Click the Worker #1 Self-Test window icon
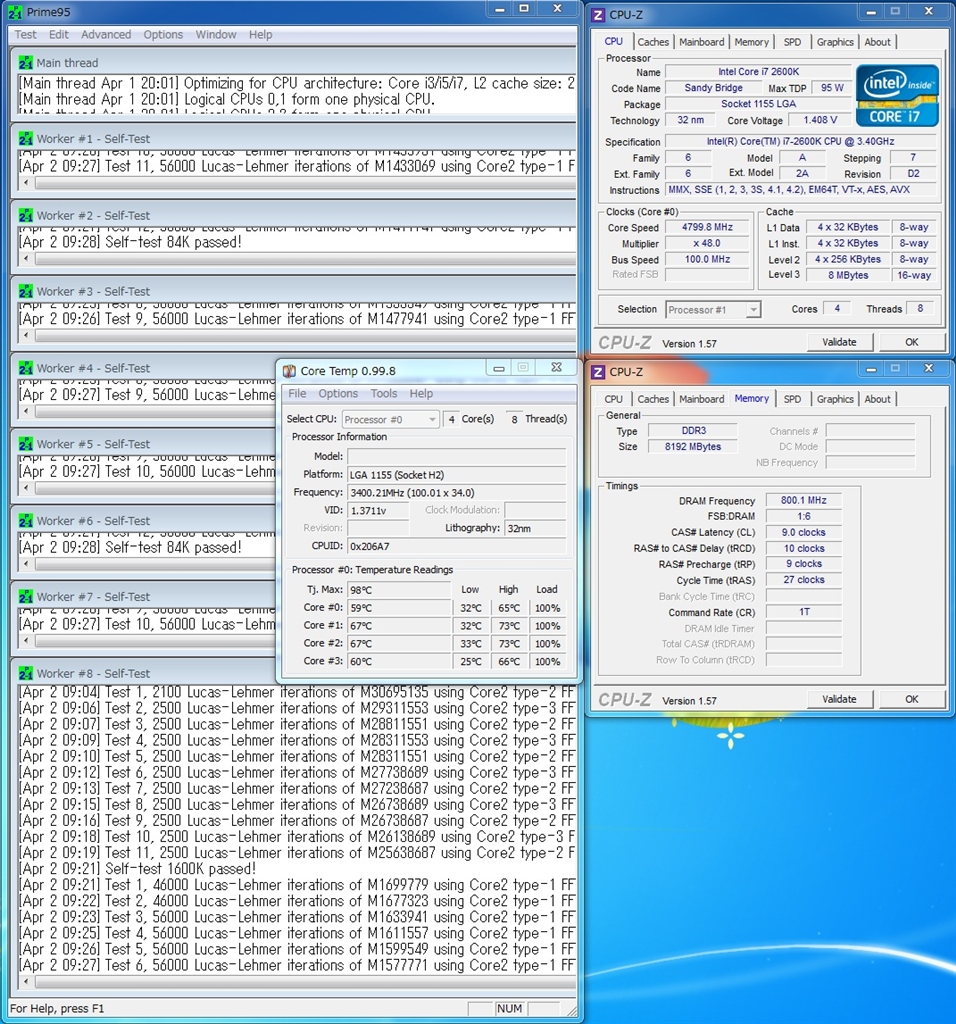956x1024 pixels. click(25, 139)
